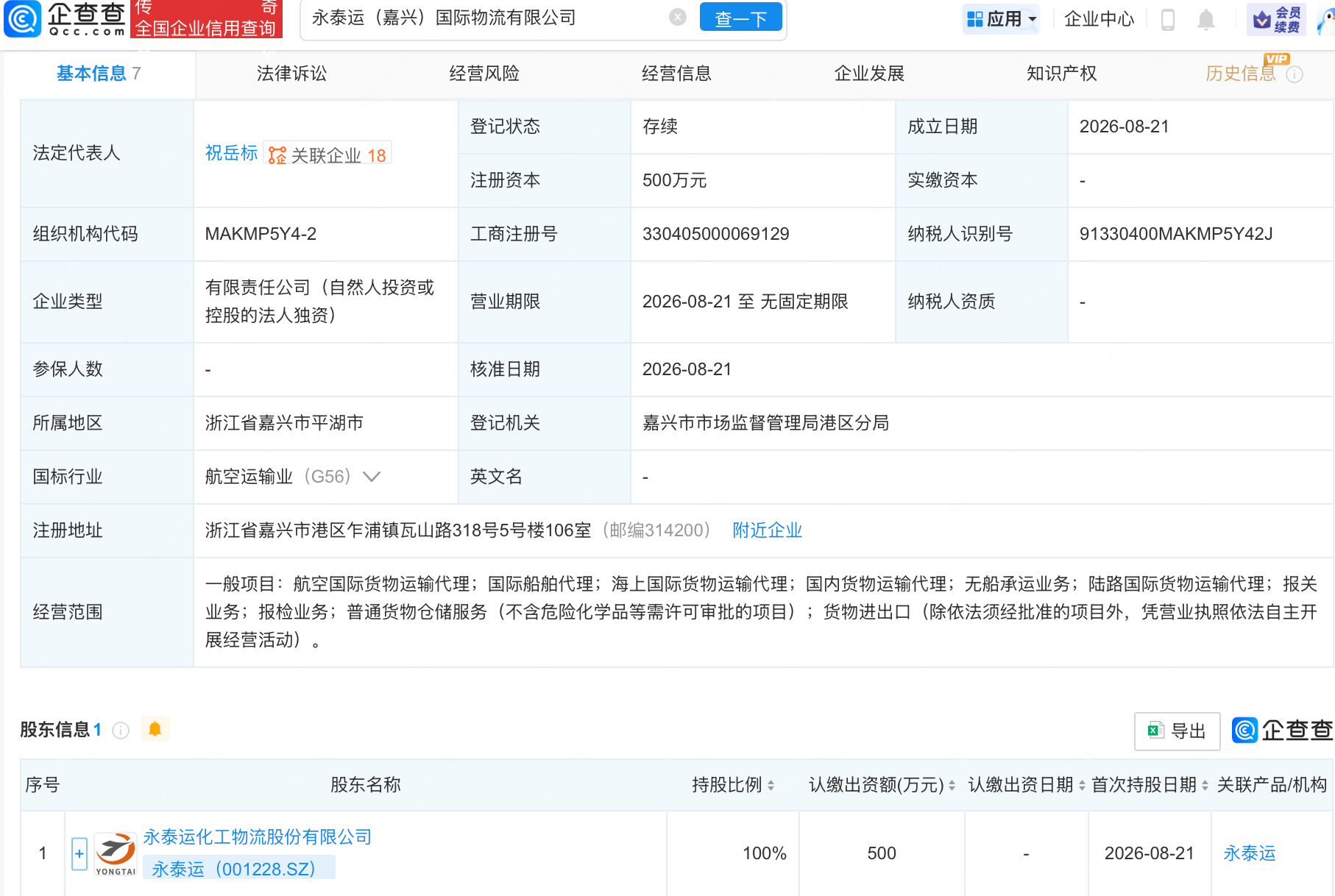Click the Qcc 企查查 logo icon
The height and width of the screenshot is (896, 1335).
pos(23,18)
